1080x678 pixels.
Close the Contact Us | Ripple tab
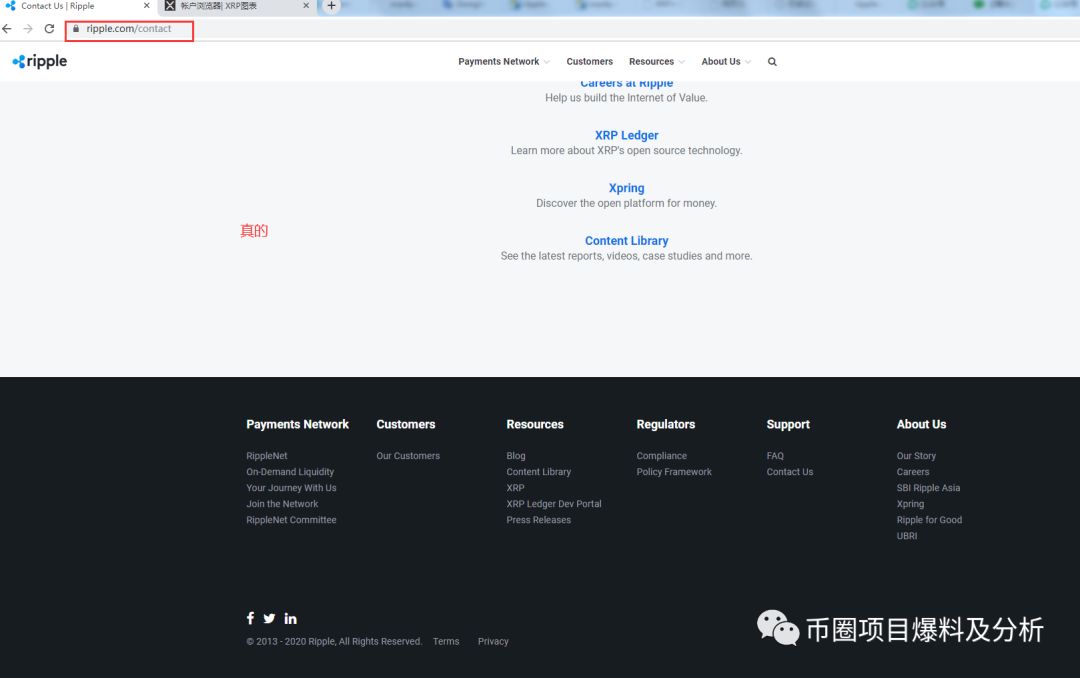147,6
